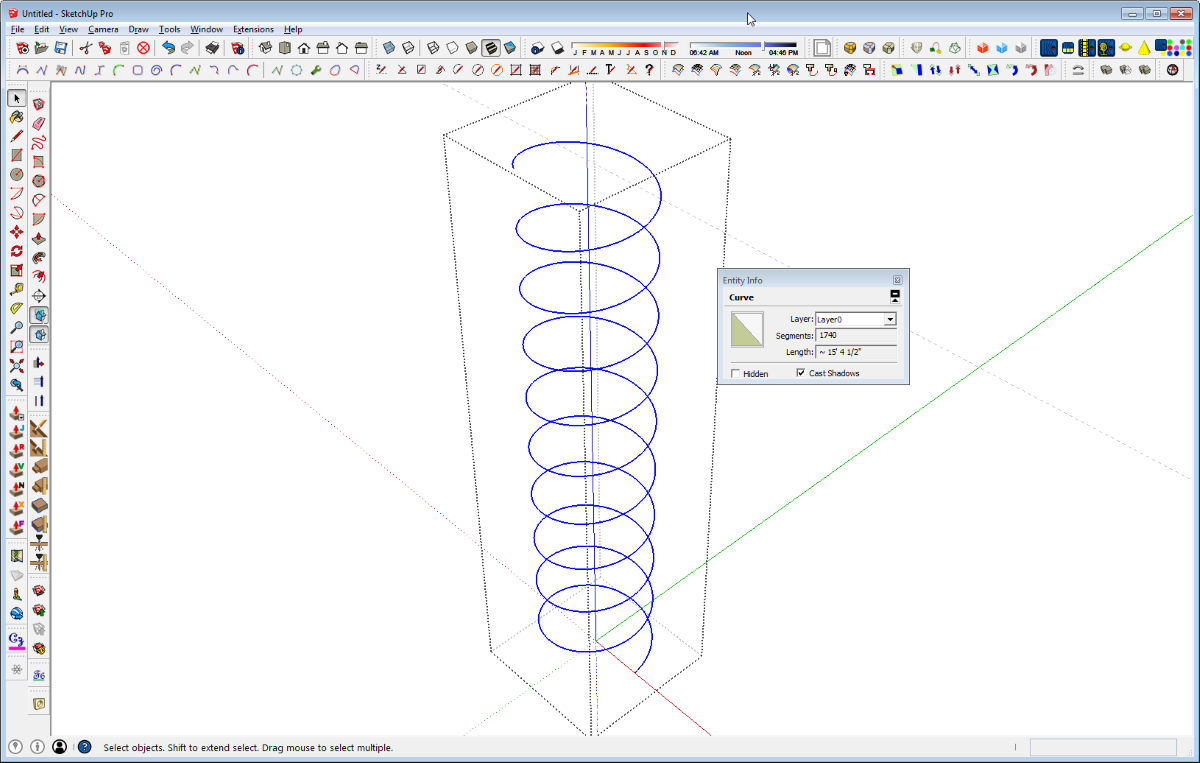1200x763 pixels.
Task: Open the Extensions menu
Action: click(x=253, y=29)
